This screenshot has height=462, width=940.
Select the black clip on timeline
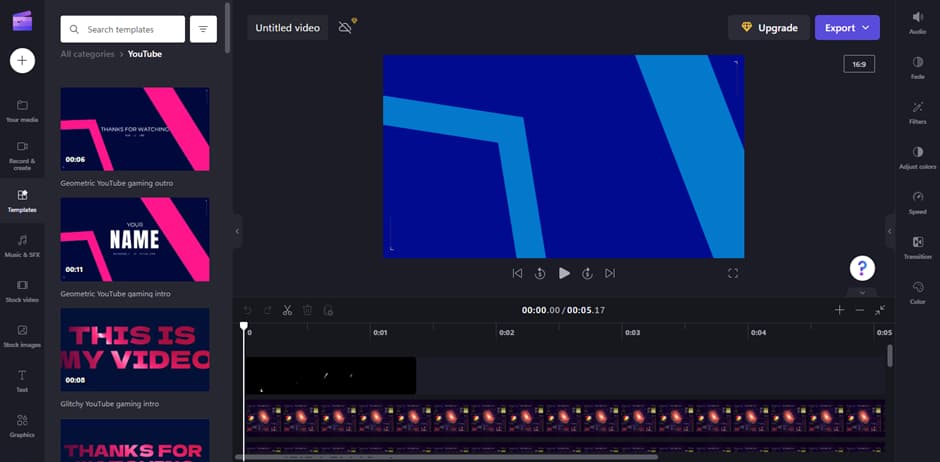[x=330, y=376]
